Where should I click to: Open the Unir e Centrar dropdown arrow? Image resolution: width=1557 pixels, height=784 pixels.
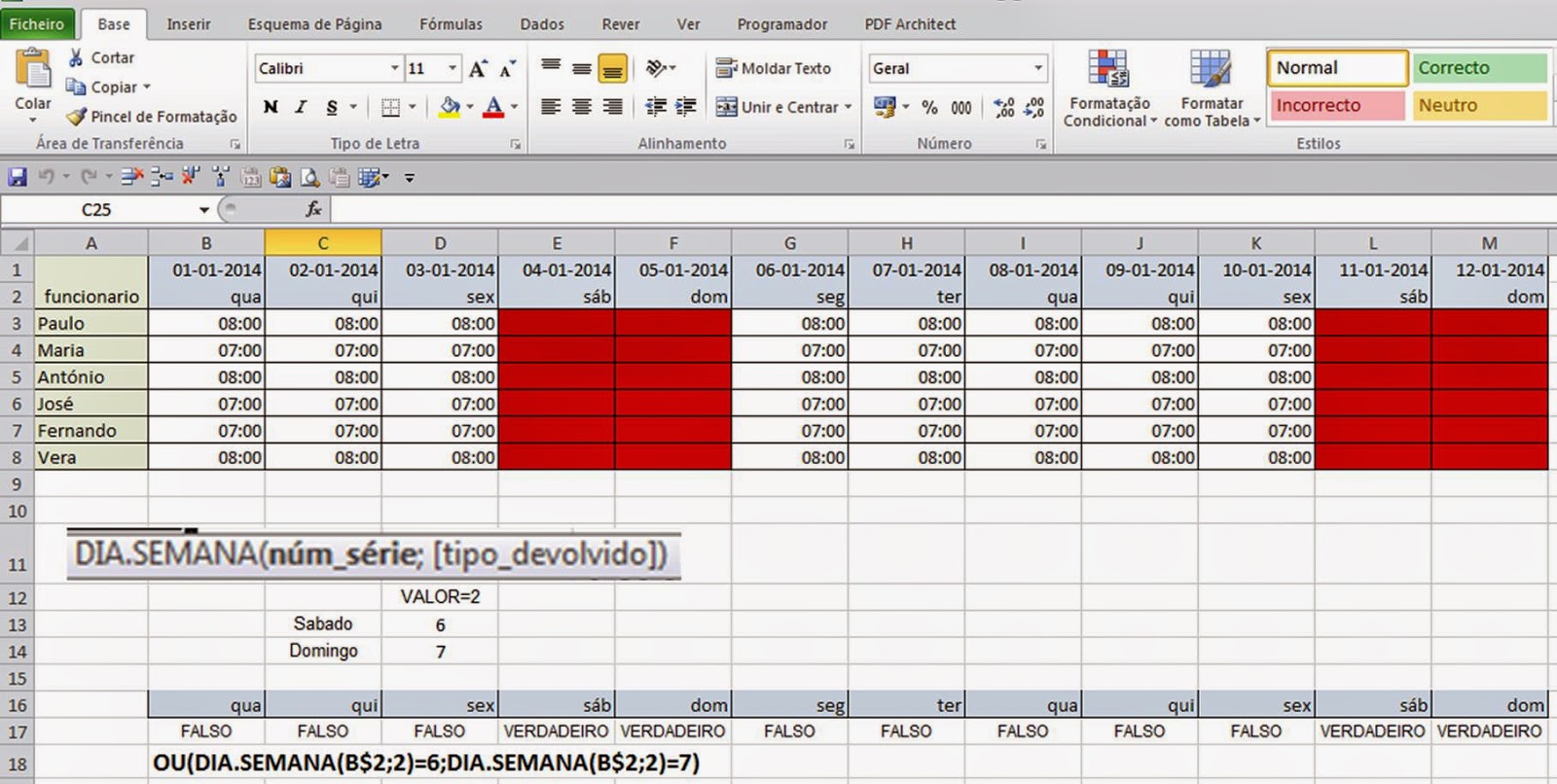849,107
